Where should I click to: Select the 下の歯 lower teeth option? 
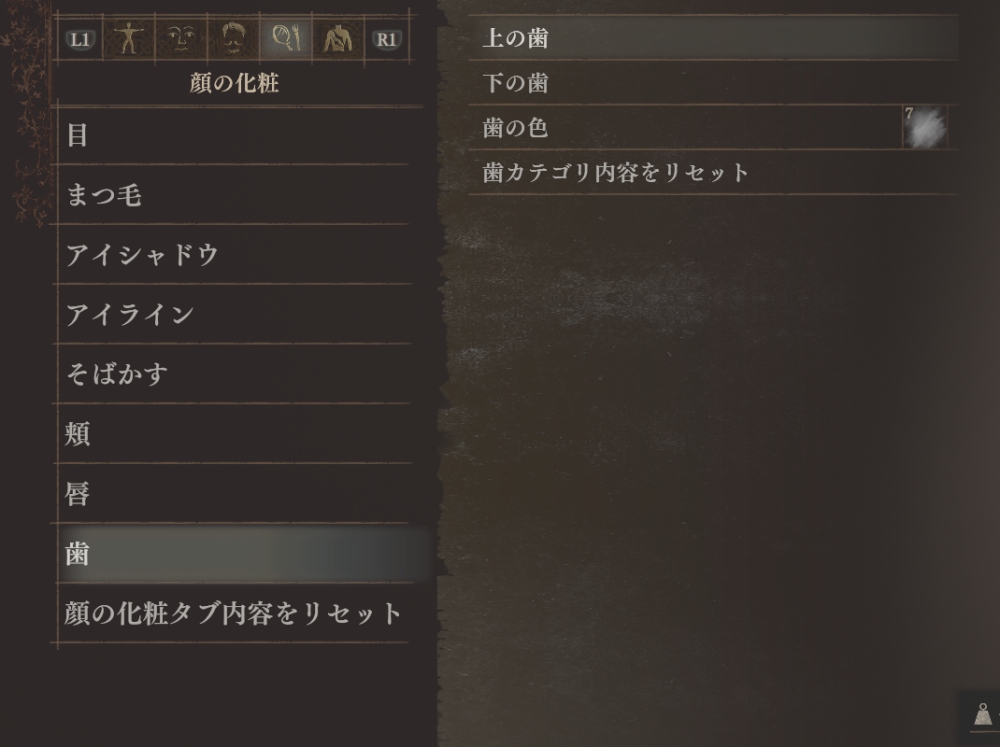point(713,83)
